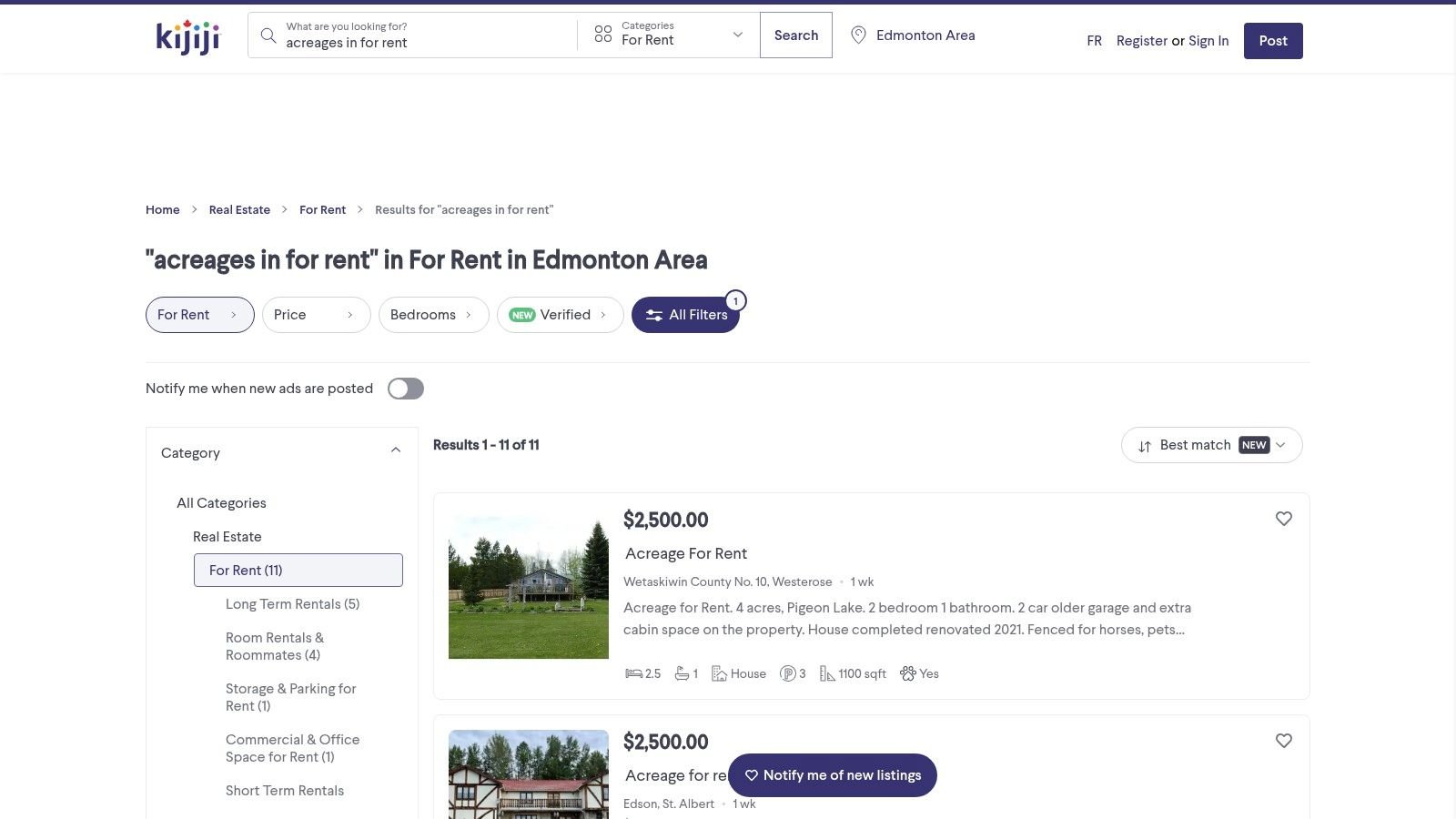The image size is (1456, 819).
Task: Click the All Filters sliders icon
Action: [654, 315]
